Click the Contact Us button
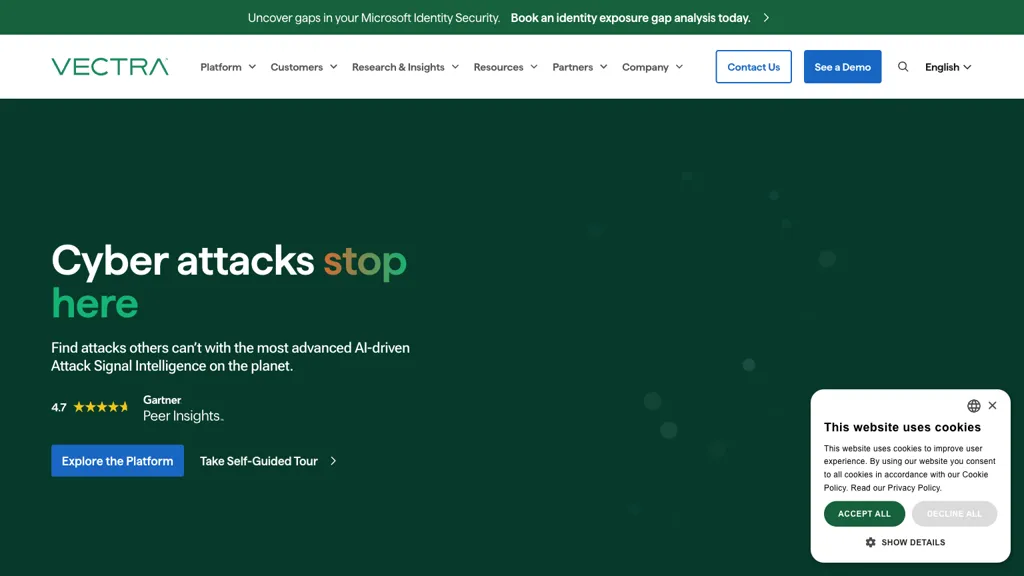 [753, 67]
